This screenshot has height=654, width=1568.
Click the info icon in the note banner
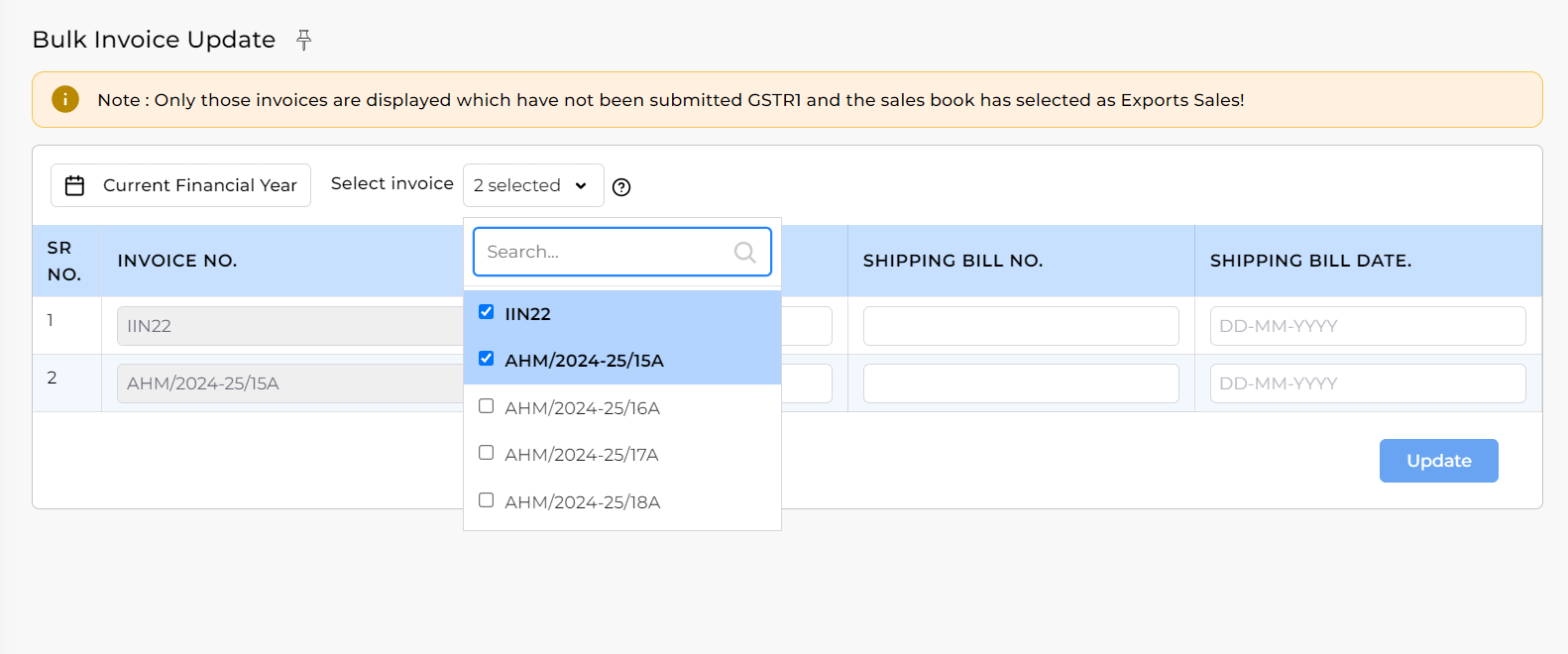tap(64, 100)
